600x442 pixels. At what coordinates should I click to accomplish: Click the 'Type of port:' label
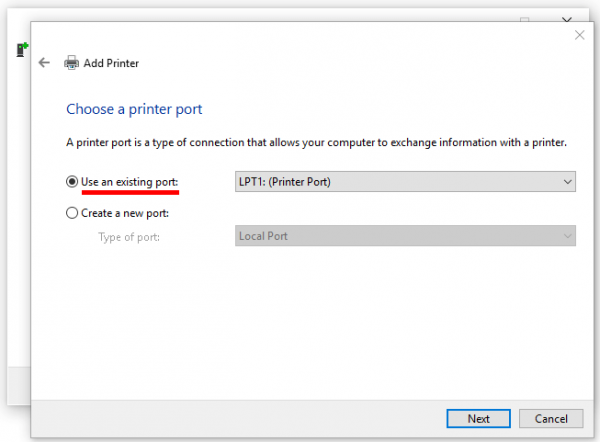[128, 236]
